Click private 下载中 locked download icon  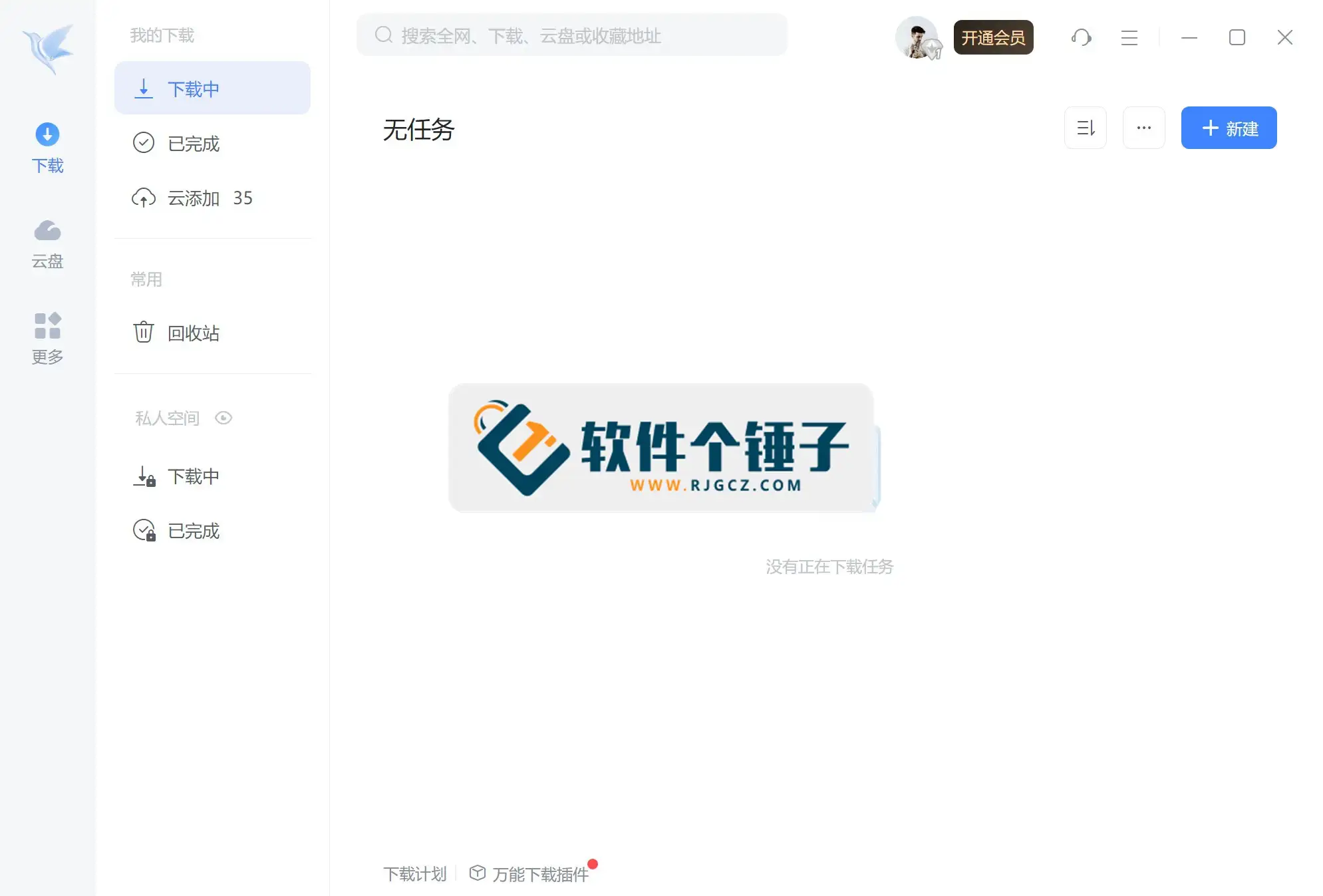(144, 476)
